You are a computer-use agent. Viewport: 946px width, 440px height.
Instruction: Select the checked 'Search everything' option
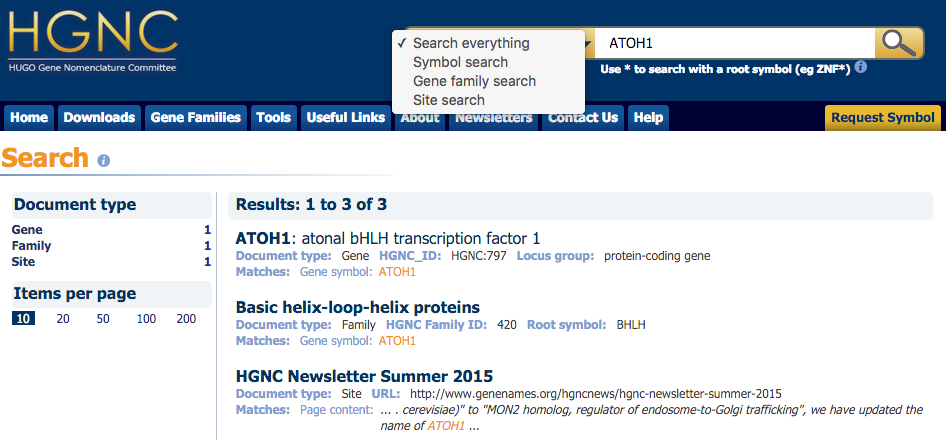tap(470, 43)
